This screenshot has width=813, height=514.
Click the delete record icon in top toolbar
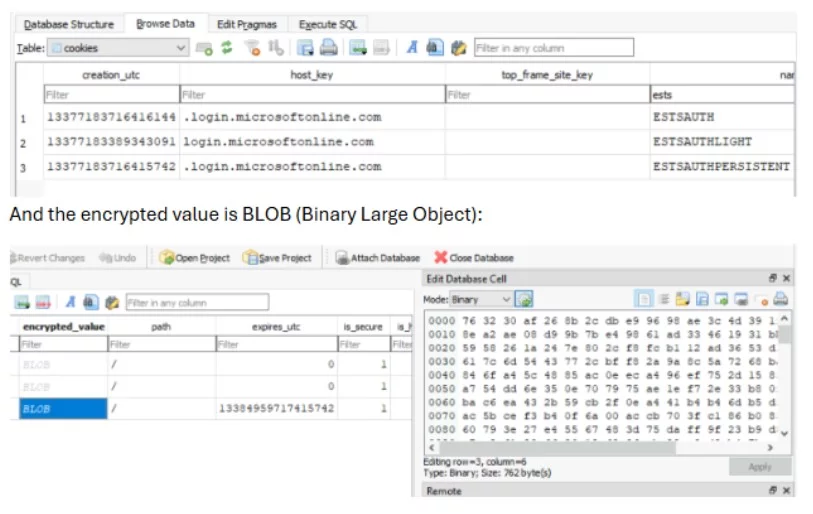point(379,48)
